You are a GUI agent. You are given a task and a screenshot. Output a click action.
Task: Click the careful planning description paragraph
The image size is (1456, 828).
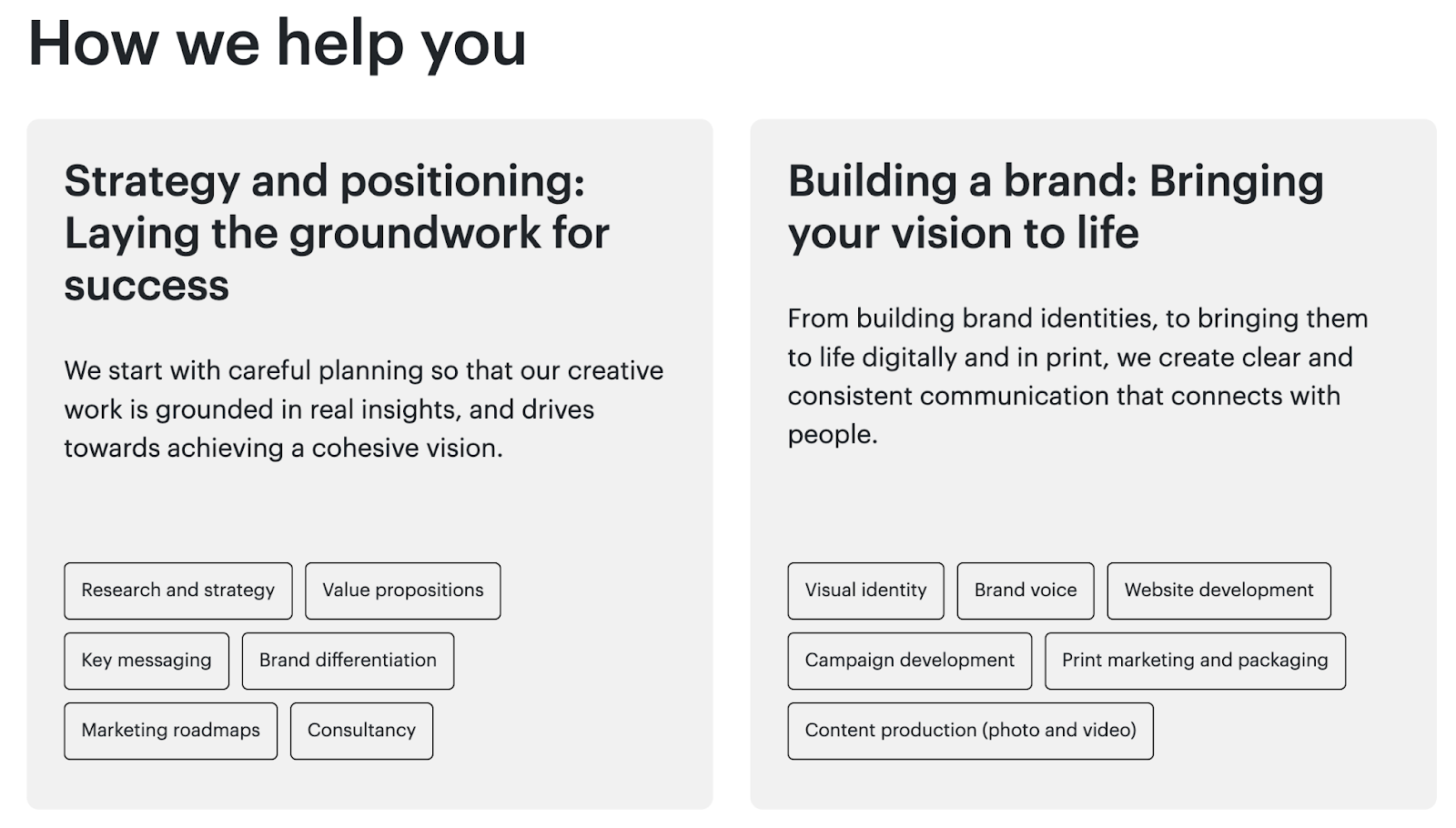pos(364,409)
